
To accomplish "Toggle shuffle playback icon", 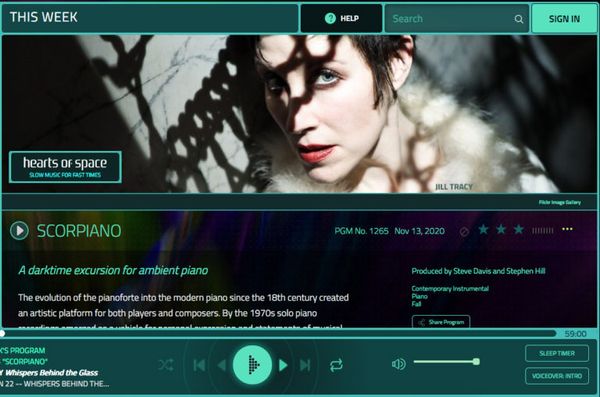I will coord(166,365).
